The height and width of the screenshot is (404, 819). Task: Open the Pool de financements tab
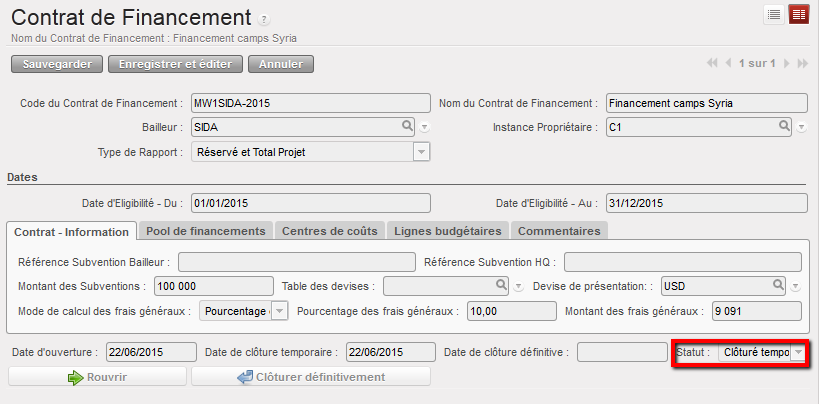(205, 231)
